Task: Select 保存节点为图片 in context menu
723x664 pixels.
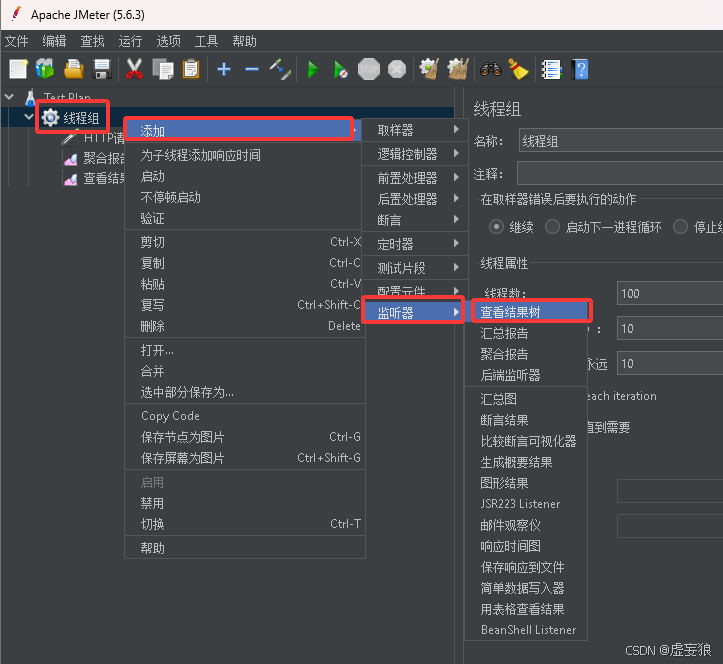Action: [245, 437]
